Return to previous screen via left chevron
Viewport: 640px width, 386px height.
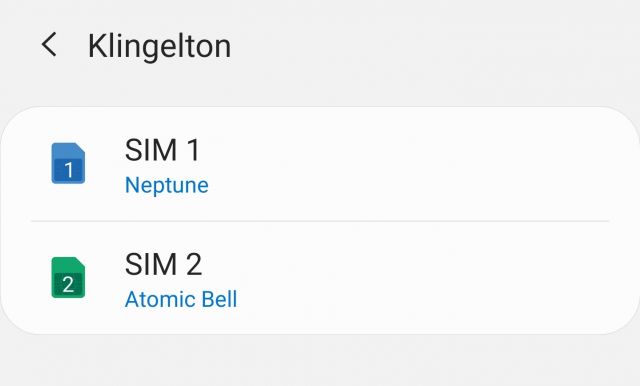pos(49,44)
